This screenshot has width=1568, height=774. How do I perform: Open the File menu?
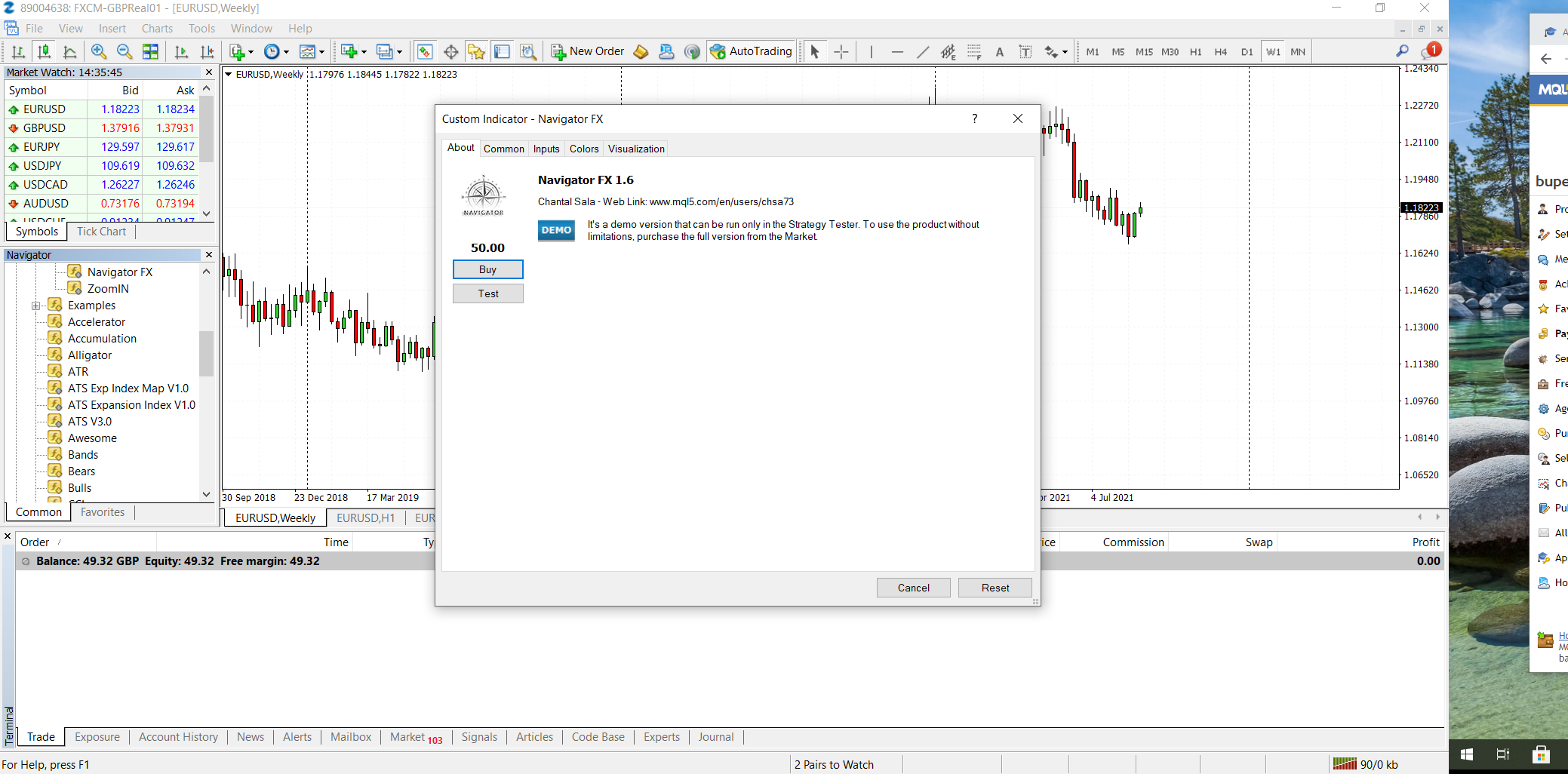pyautogui.click(x=34, y=29)
